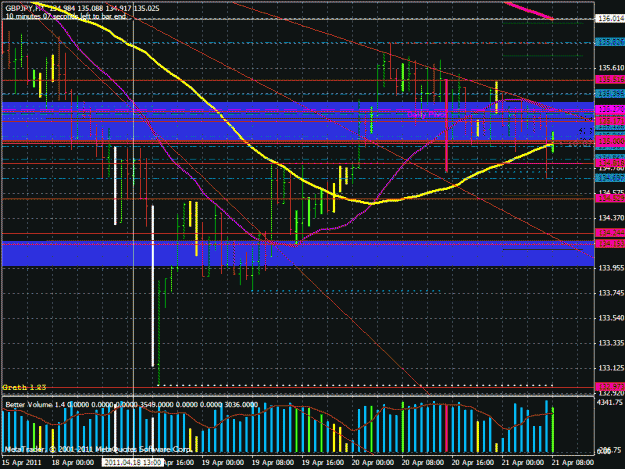Click the '20 Apr 08:00' time label
The image size is (625, 469).
(x=423, y=463)
